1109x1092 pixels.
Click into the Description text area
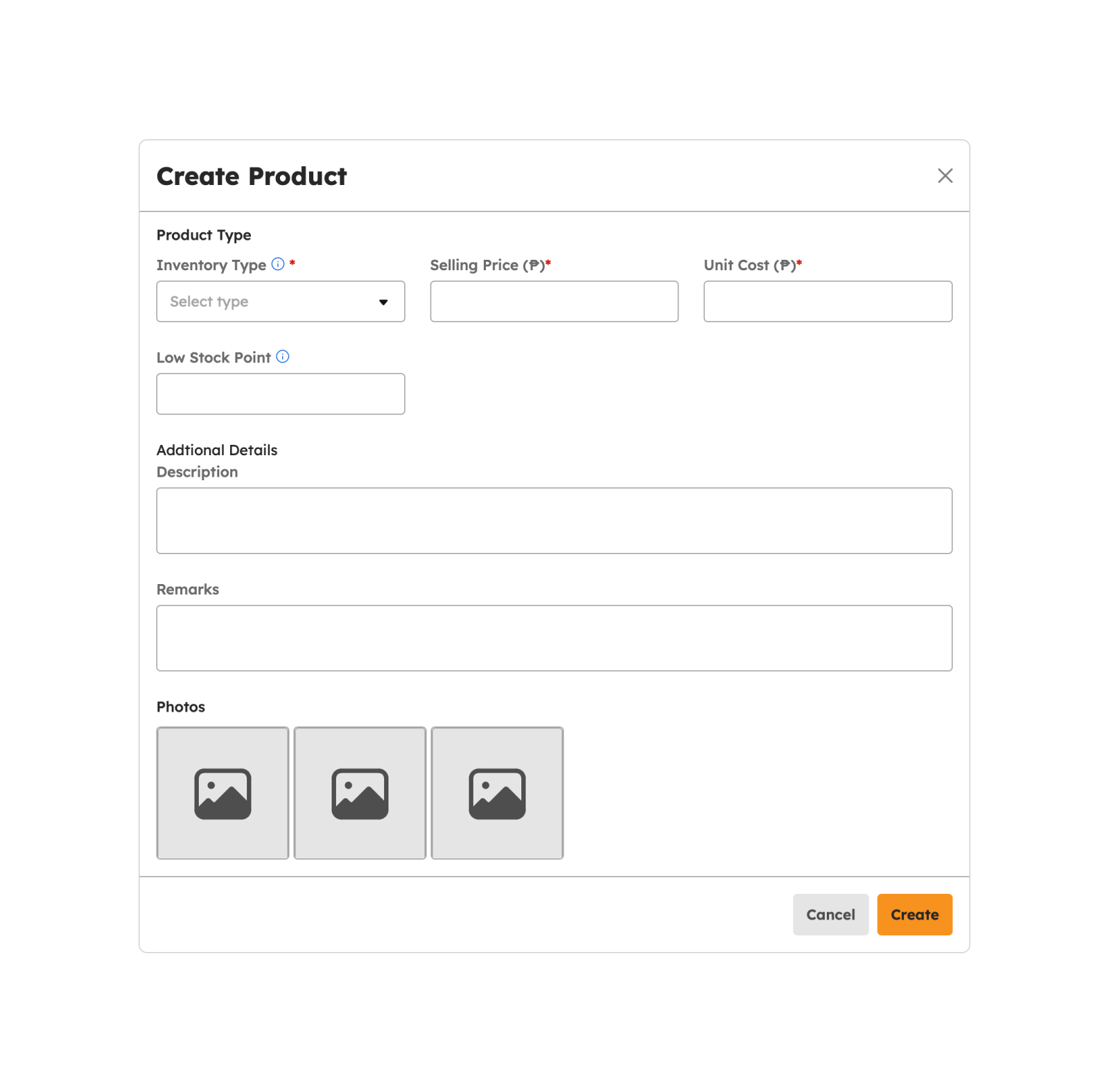click(554, 521)
